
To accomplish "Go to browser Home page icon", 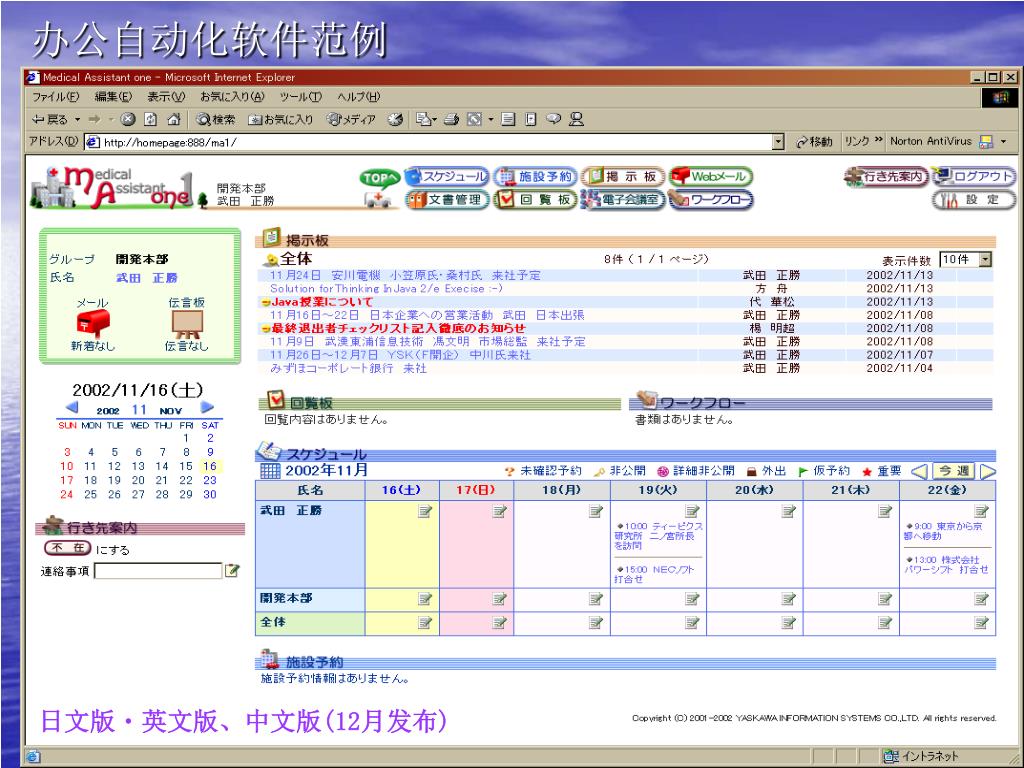I will click(174, 119).
